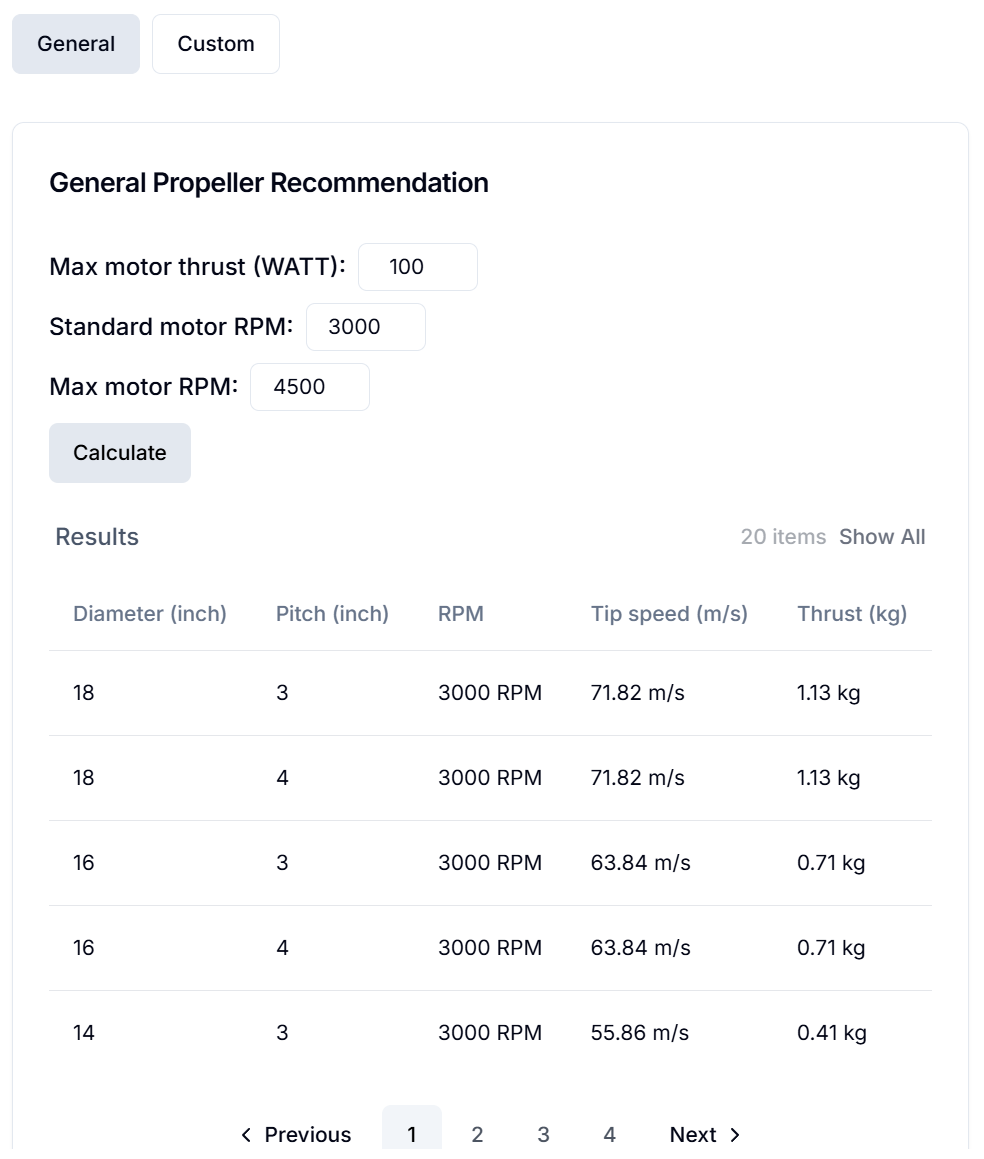This screenshot has height=1159, width=984.
Task: Click the Next right chevron icon
Action: point(735,1134)
